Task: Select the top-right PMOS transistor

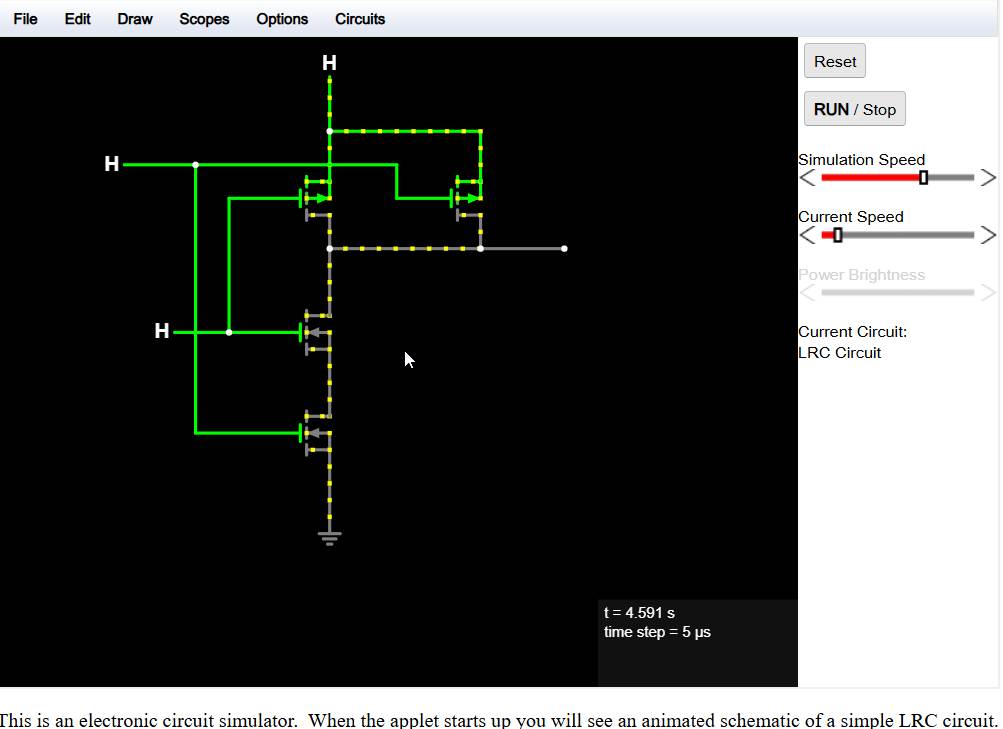Action: (x=469, y=198)
